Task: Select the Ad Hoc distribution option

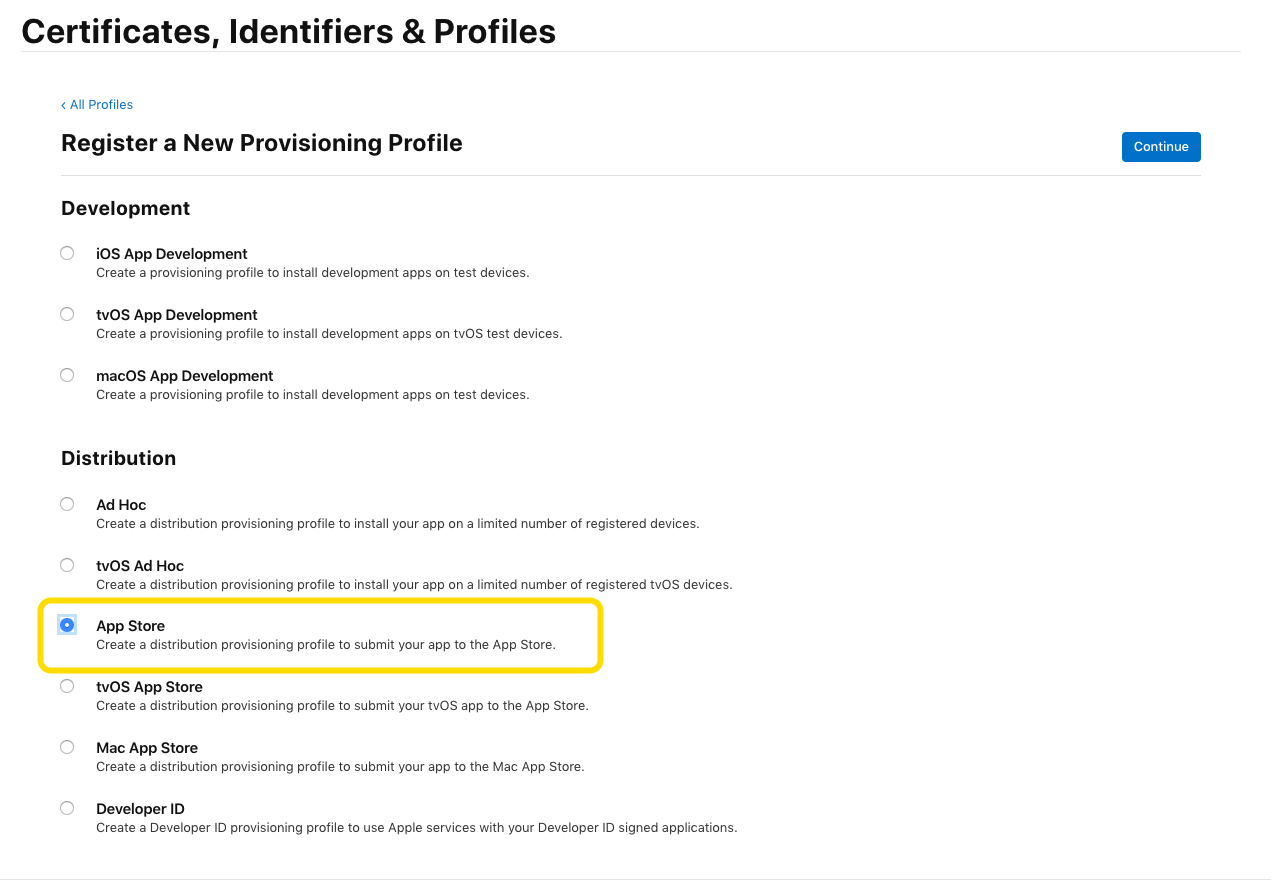Action: 66,503
